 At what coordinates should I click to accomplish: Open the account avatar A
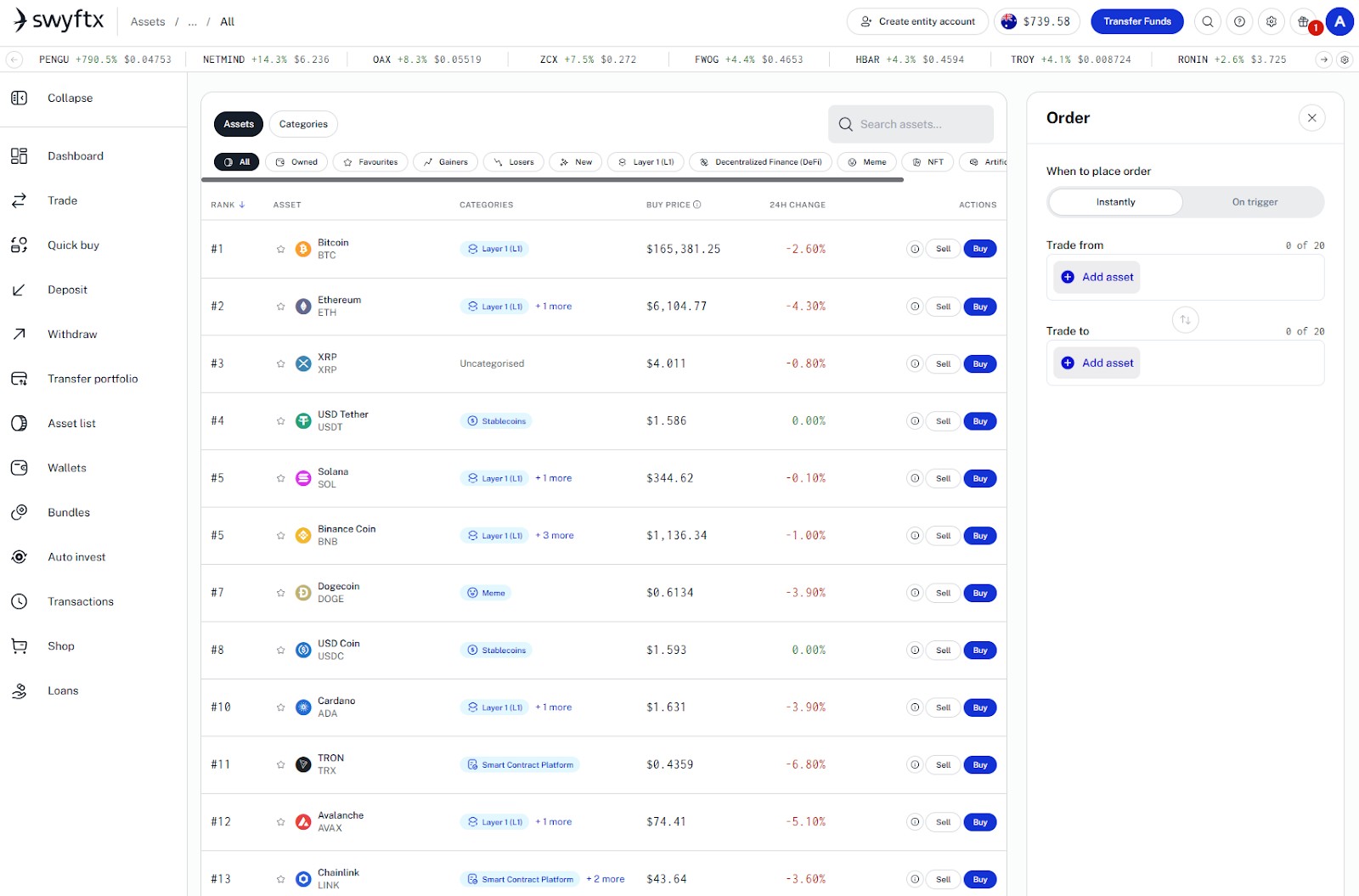(1339, 22)
